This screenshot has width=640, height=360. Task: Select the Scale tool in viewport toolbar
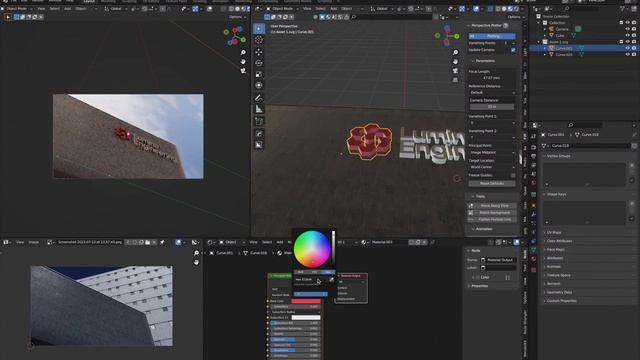(x=259, y=74)
